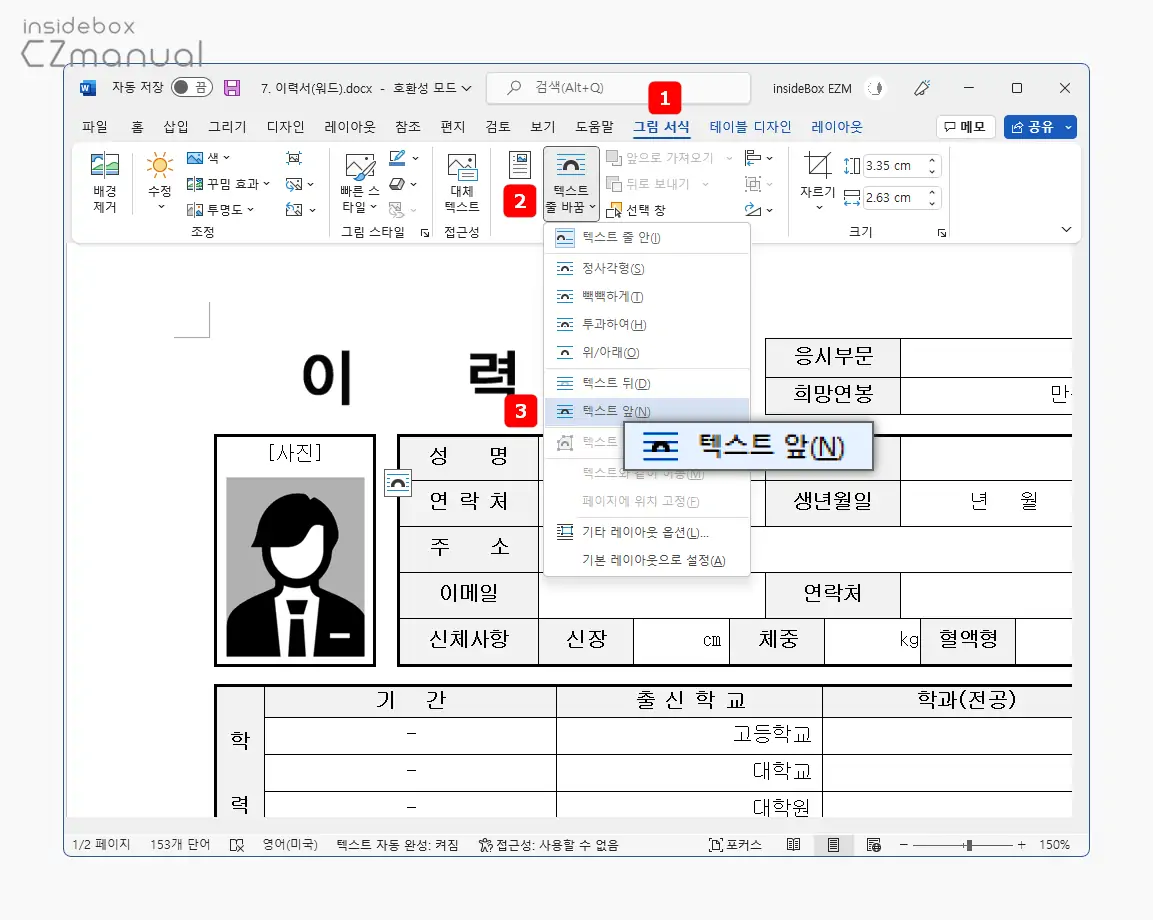Open More Layout Options (기타 레이아웃 옵션)

[647, 532]
